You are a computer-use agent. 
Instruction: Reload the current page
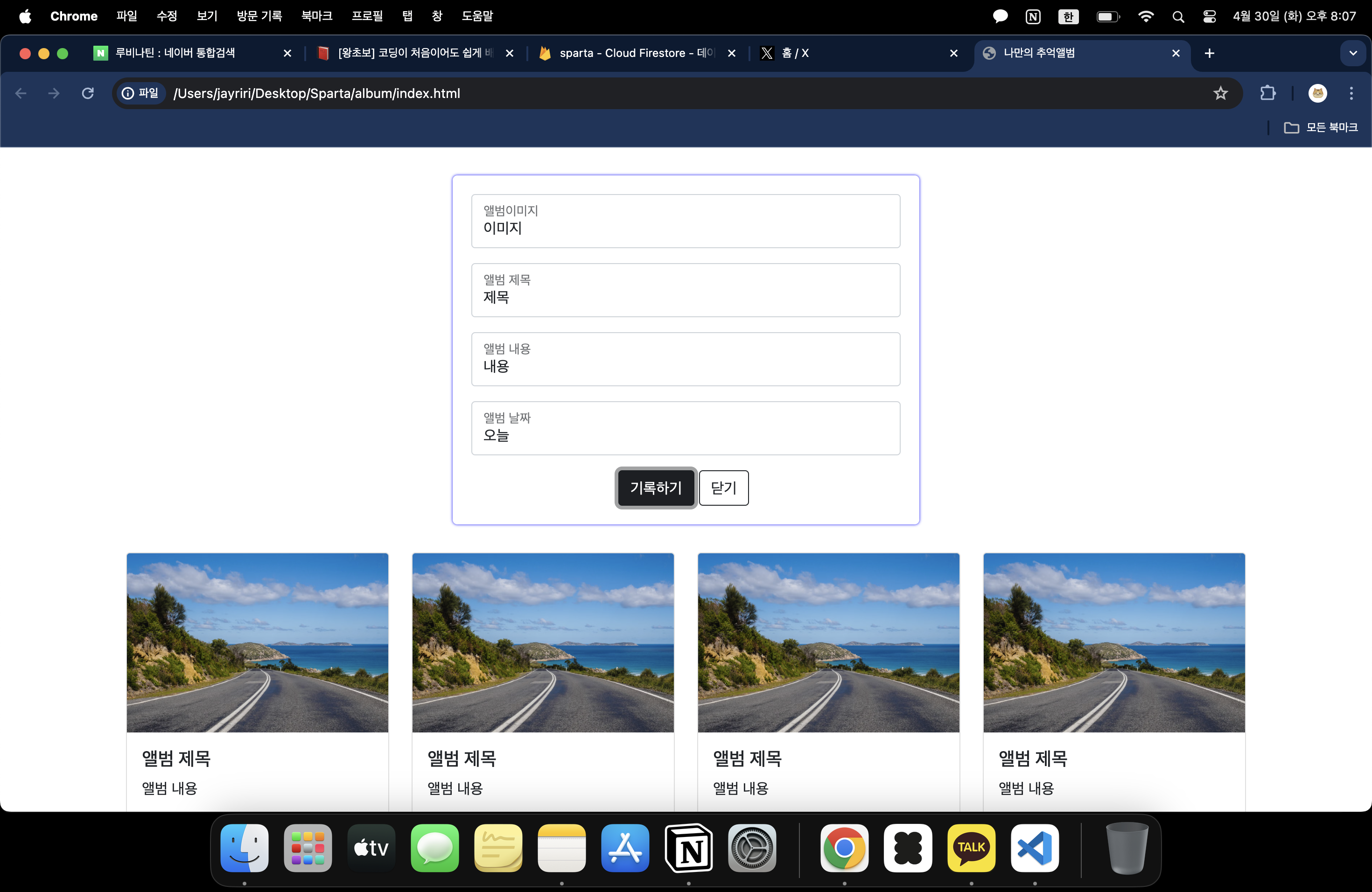(x=88, y=93)
